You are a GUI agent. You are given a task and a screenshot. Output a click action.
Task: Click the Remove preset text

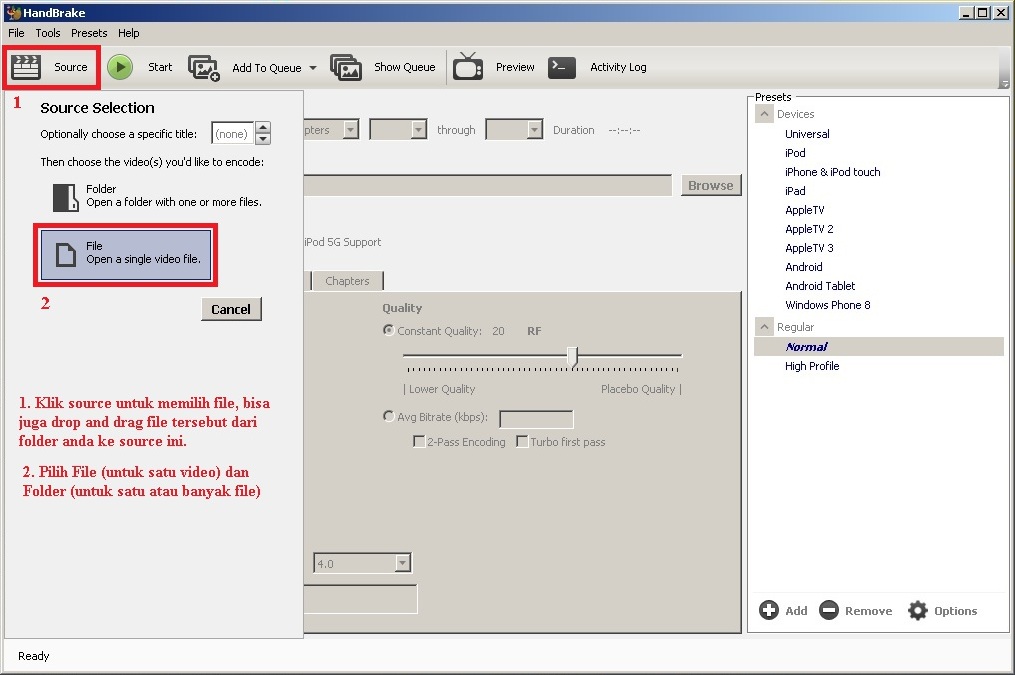(x=868, y=610)
